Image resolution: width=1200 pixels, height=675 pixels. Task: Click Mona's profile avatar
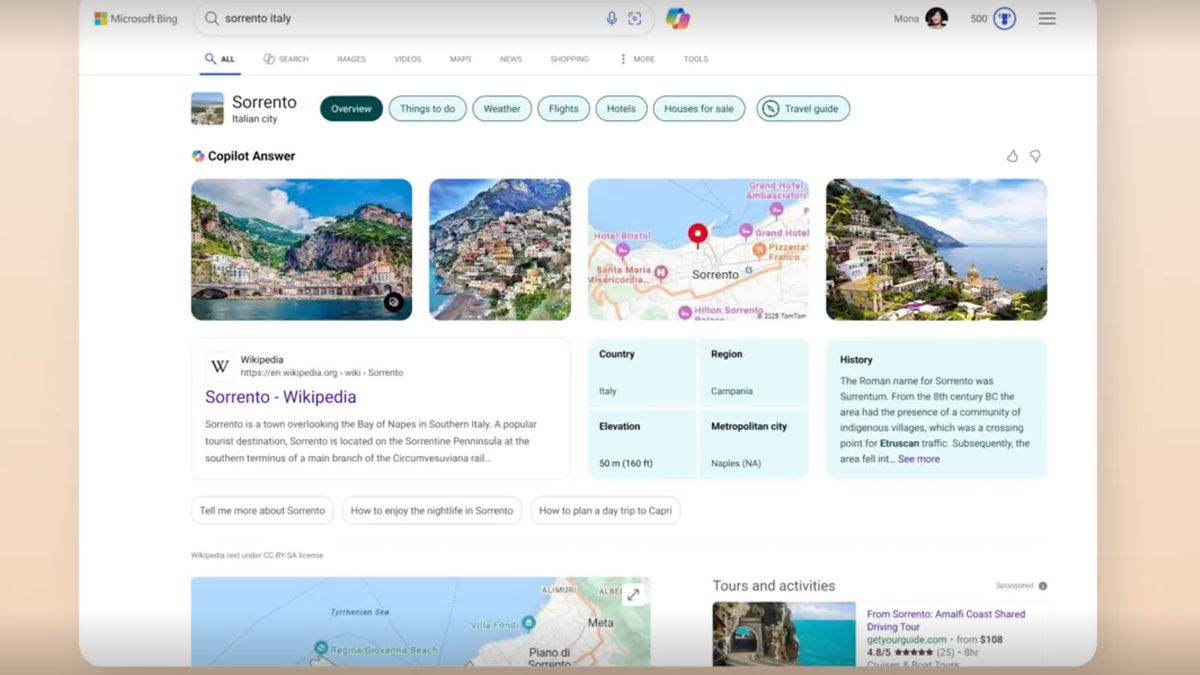[936, 19]
